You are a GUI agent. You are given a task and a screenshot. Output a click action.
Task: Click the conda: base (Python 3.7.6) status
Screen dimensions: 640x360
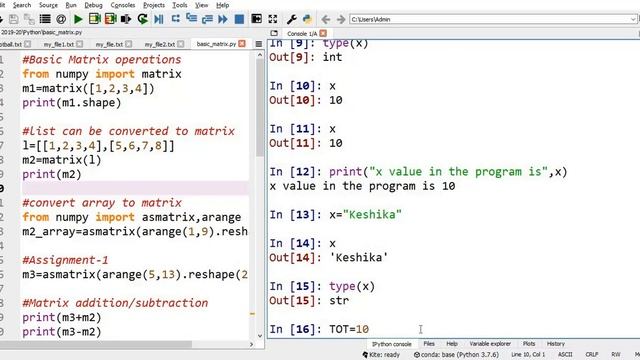456,355
